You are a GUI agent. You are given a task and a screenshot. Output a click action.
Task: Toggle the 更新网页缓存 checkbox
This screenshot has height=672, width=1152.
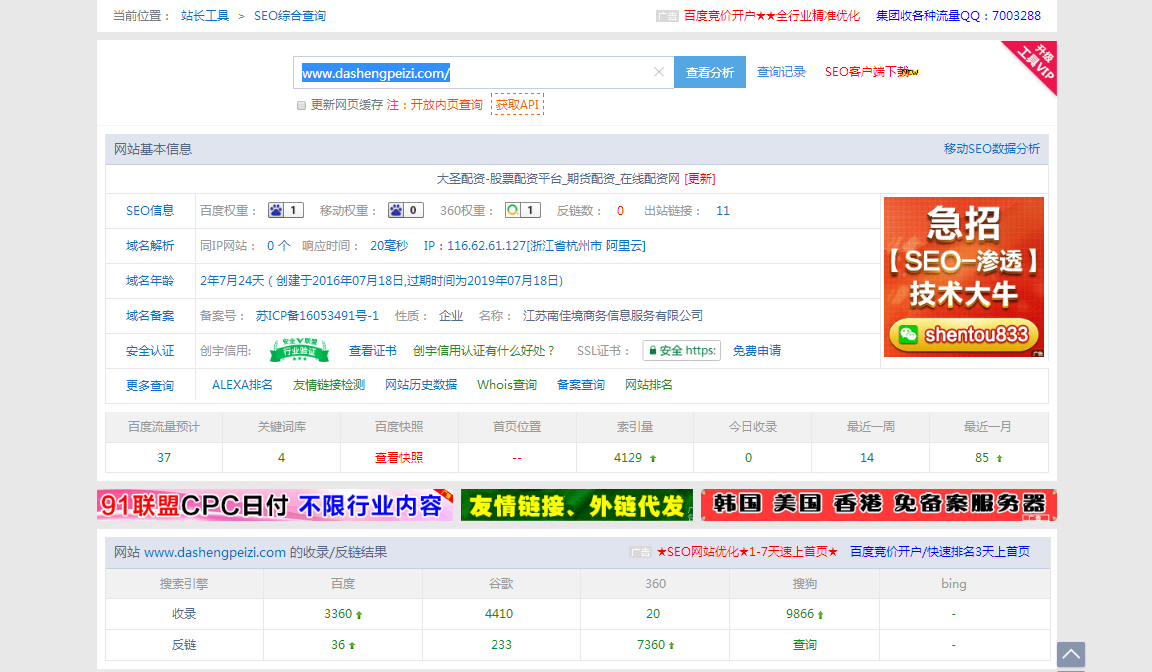click(x=301, y=105)
